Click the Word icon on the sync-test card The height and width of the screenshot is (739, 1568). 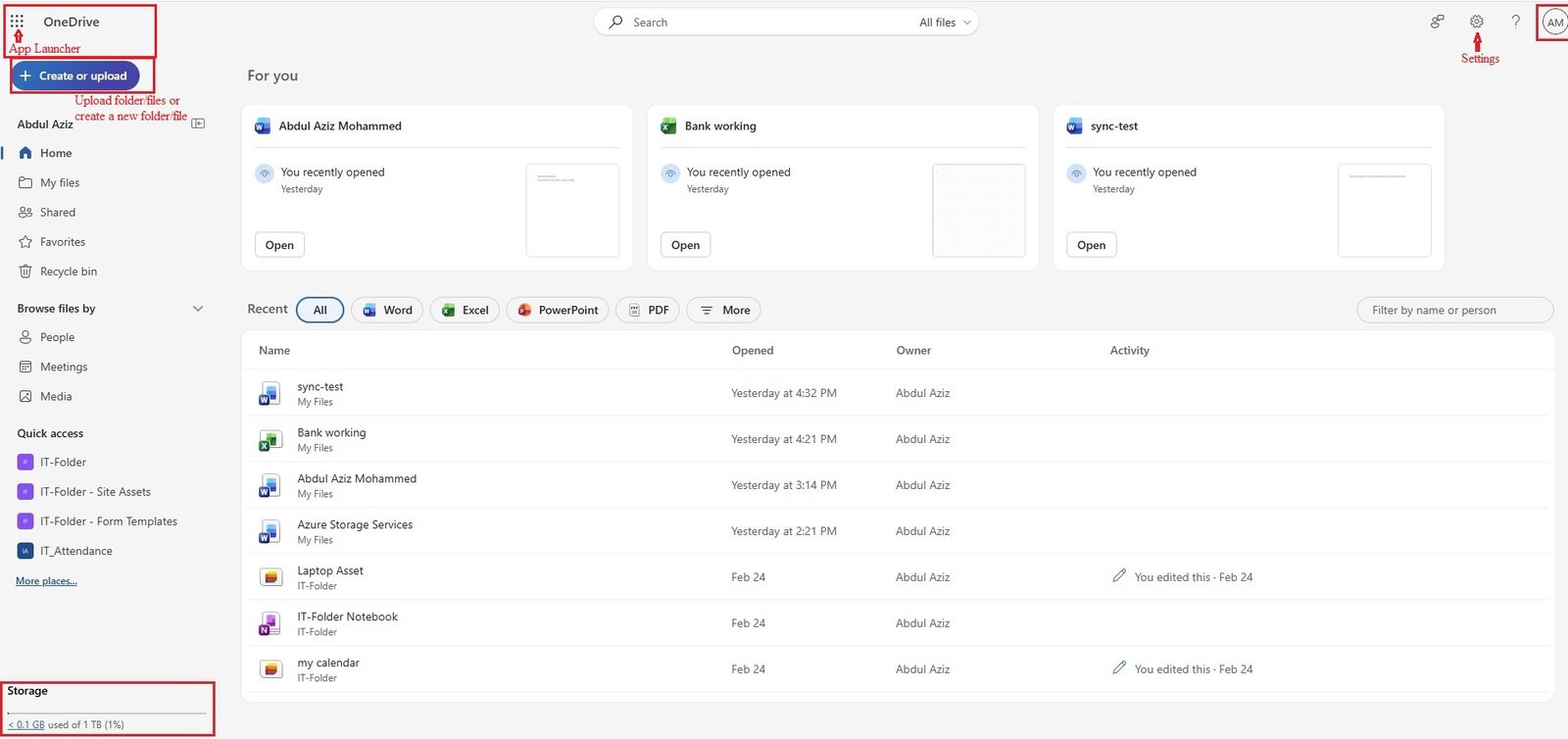click(1074, 126)
